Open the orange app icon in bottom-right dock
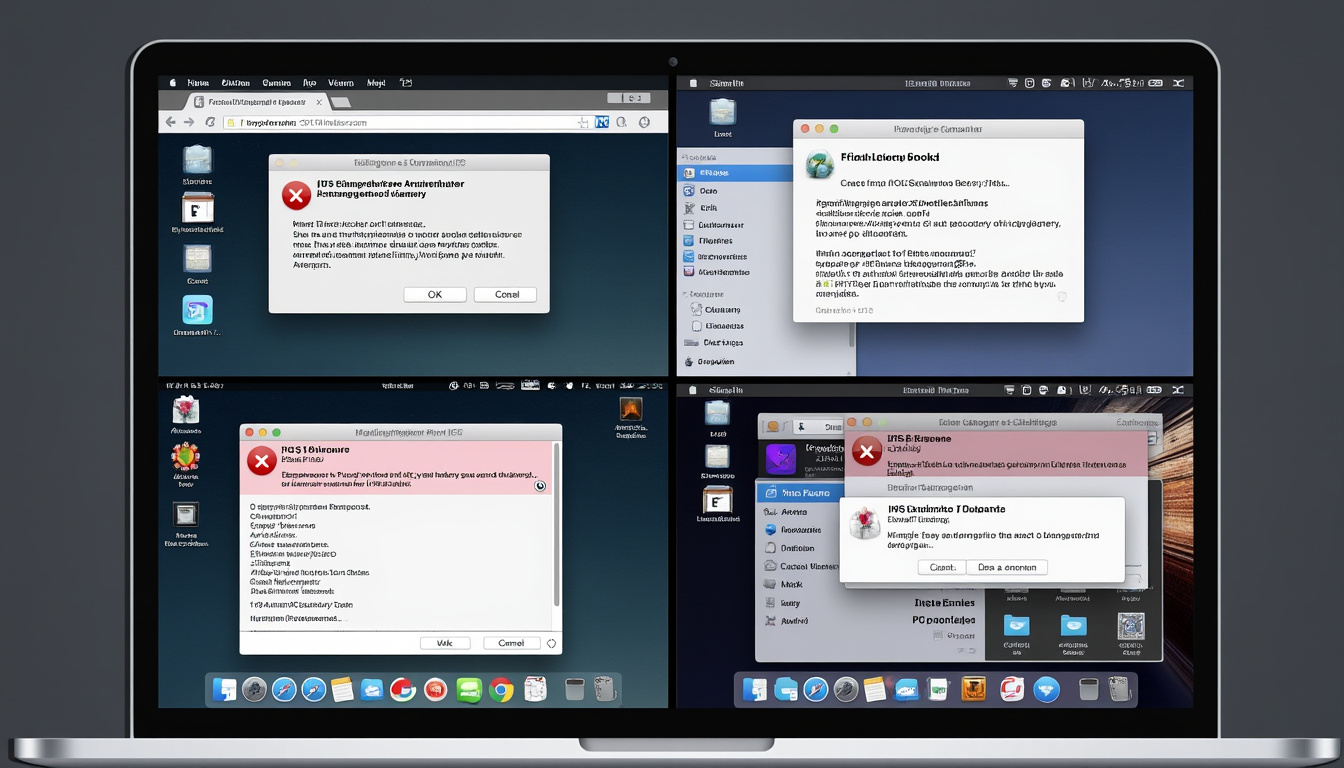The width and height of the screenshot is (1344, 768). tap(973, 689)
